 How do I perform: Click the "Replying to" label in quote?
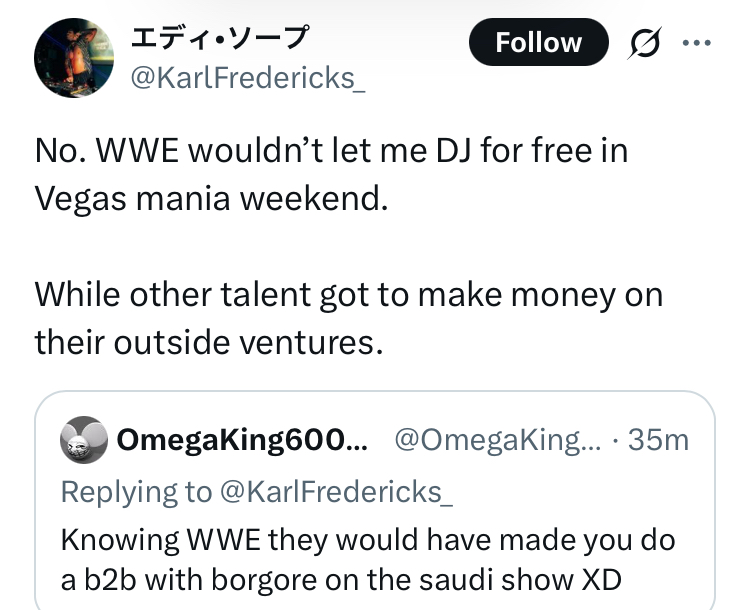point(136,491)
